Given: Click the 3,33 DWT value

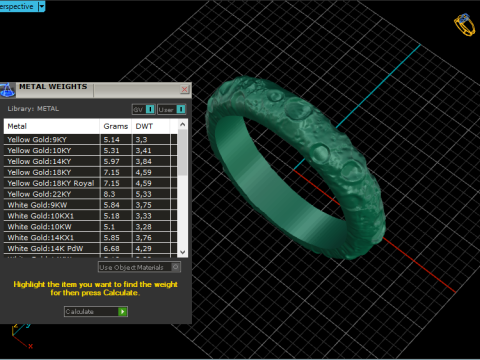Looking at the screenshot, I should click(143, 216).
